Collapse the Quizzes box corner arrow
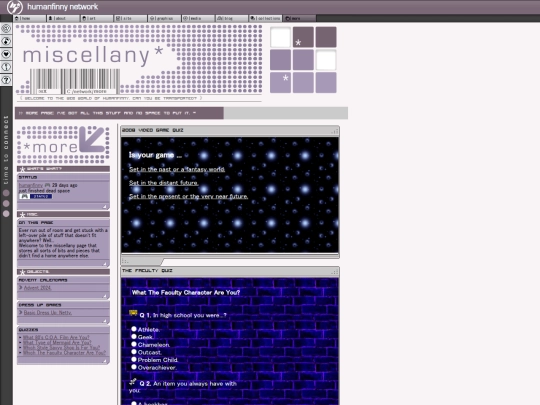 pyautogui.click(x=104, y=361)
